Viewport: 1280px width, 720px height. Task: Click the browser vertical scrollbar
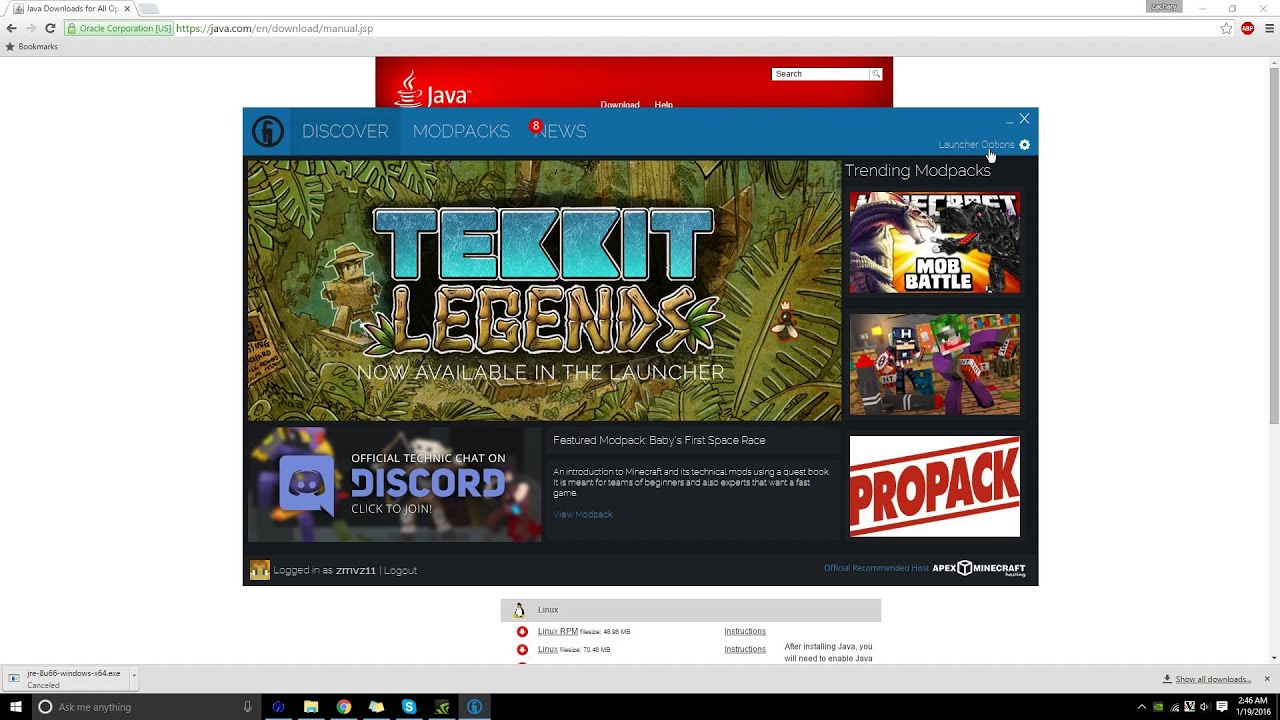point(1274,242)
